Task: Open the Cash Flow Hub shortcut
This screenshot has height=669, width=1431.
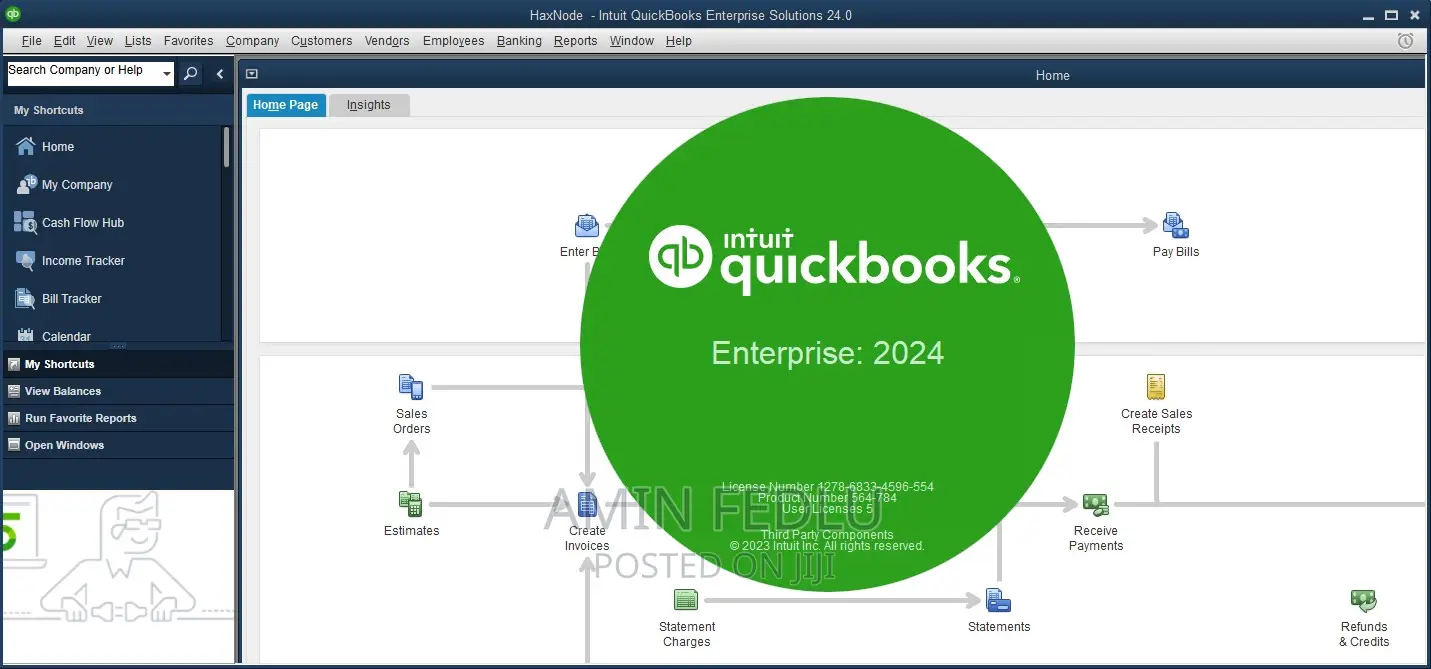Action: point(83,222)
